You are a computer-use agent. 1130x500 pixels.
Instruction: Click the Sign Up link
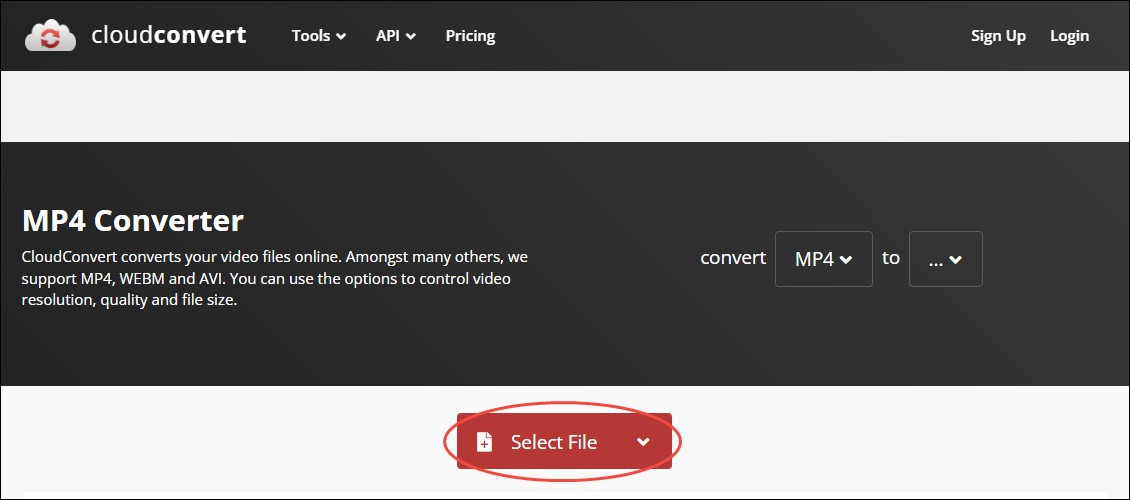[x=998, y=36]
